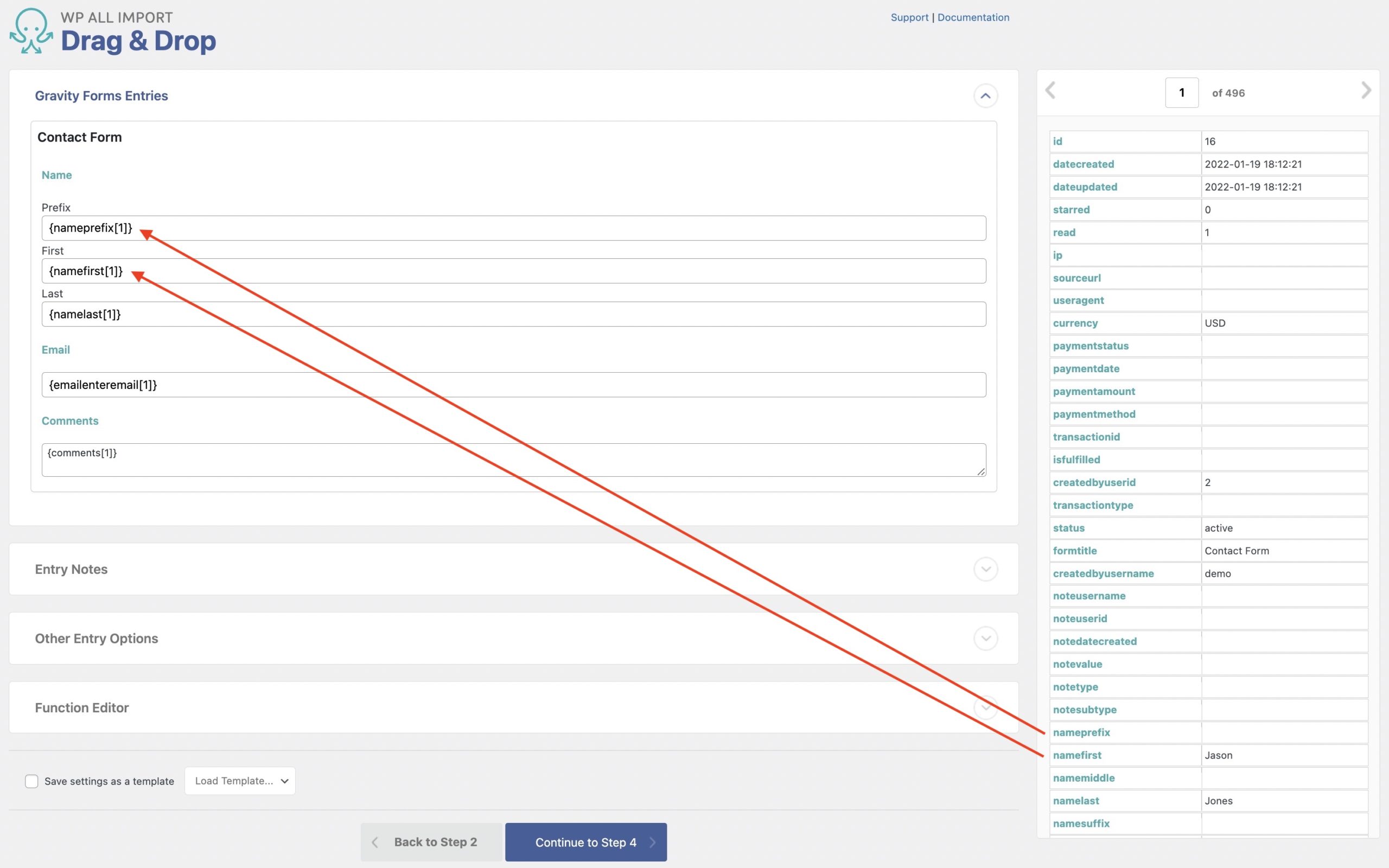Open the Documentation page

(973, 17)
